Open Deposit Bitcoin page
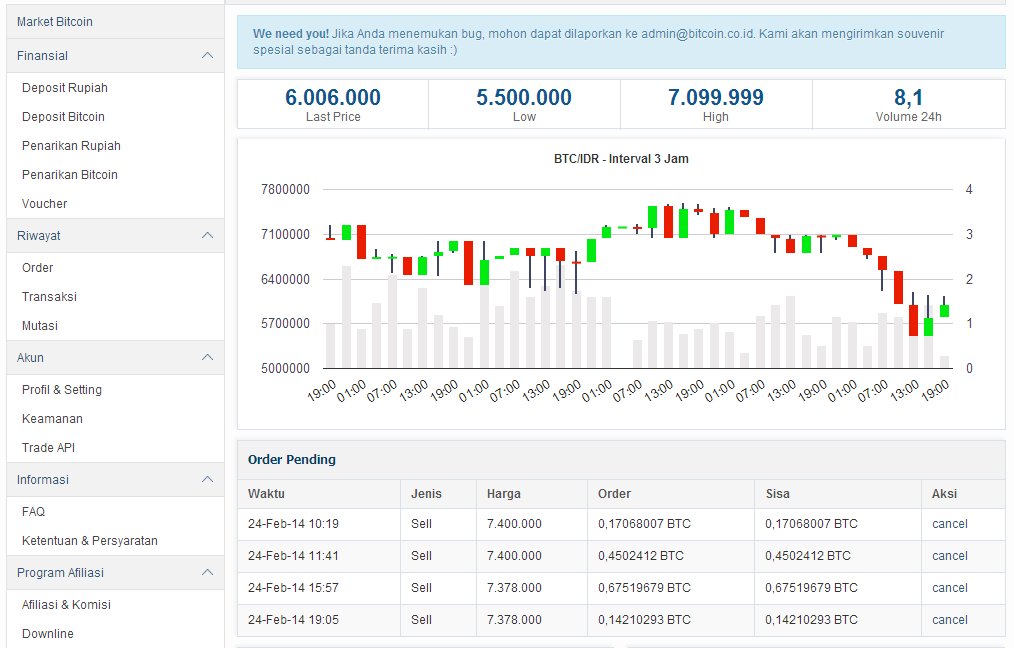 tap(63, 117)
